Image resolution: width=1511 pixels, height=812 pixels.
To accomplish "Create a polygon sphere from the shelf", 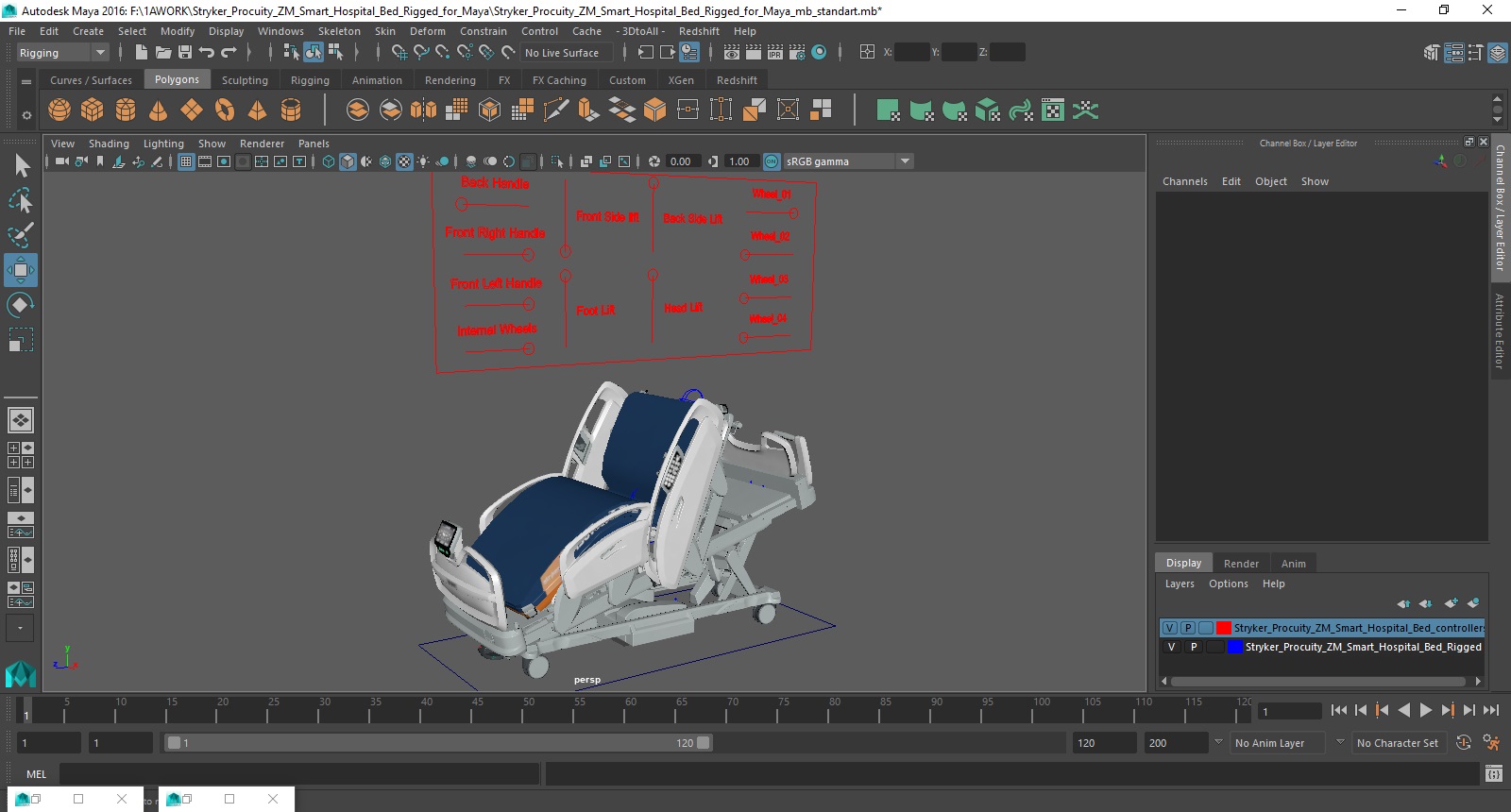I will coord(59,110).
